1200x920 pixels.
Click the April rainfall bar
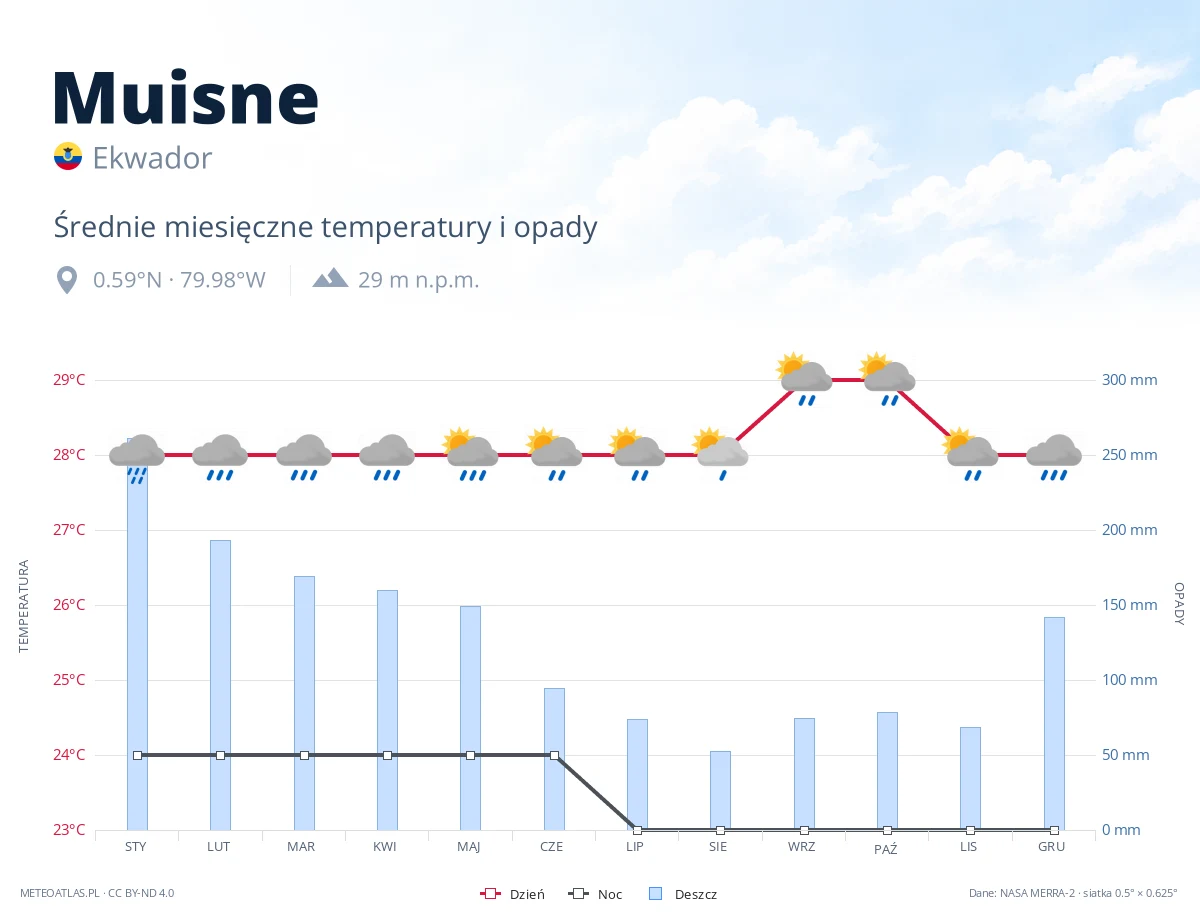(387, 710)
